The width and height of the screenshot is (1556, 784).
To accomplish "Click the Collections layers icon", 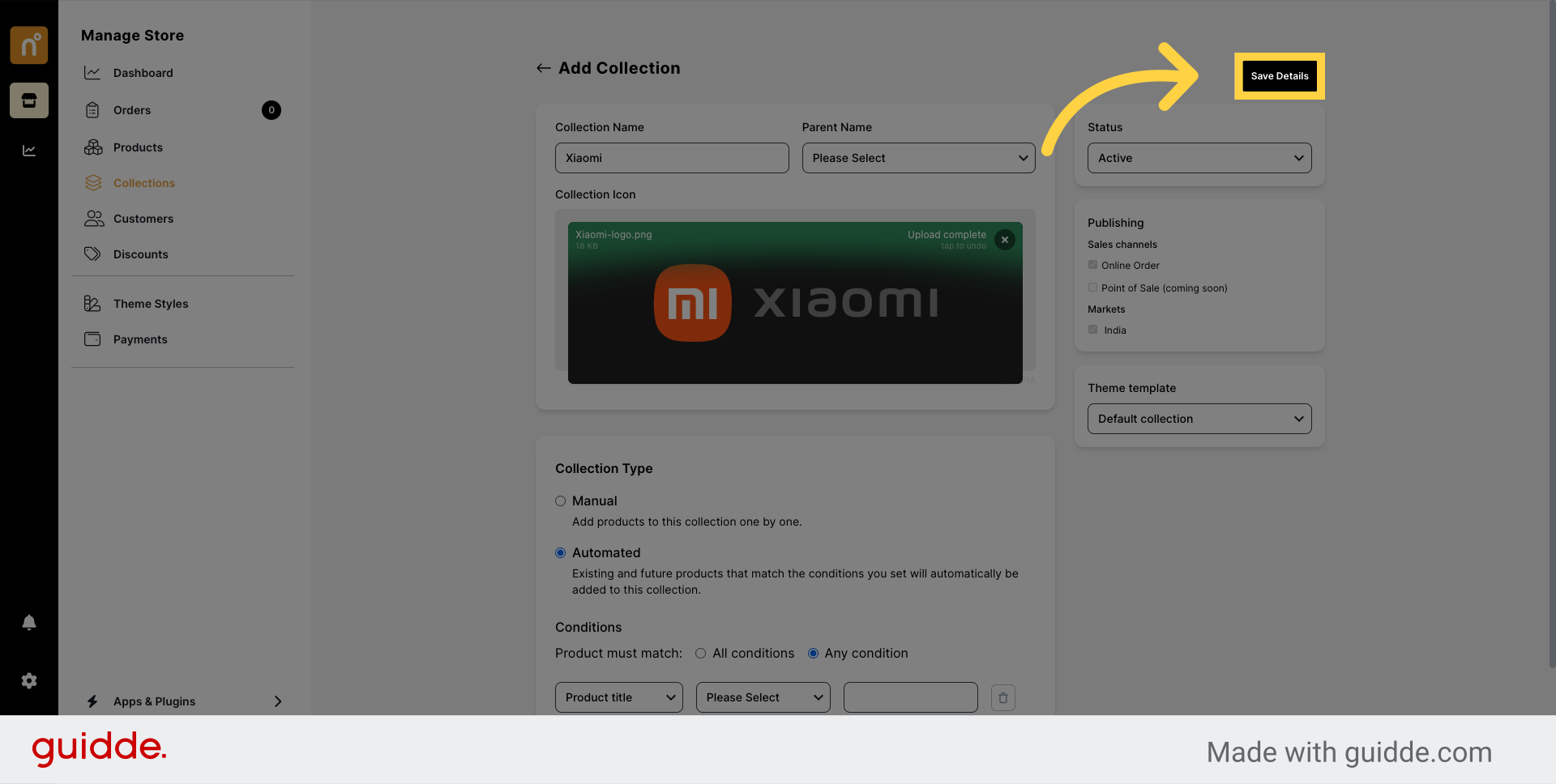I will [93, 183].
